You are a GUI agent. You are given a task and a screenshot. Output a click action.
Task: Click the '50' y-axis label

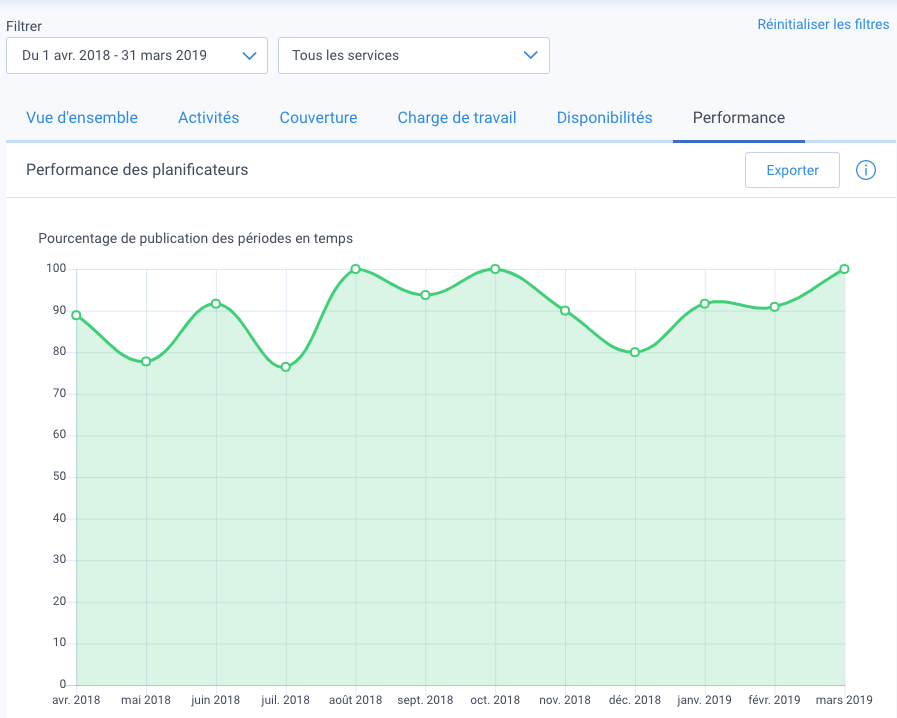59,476
